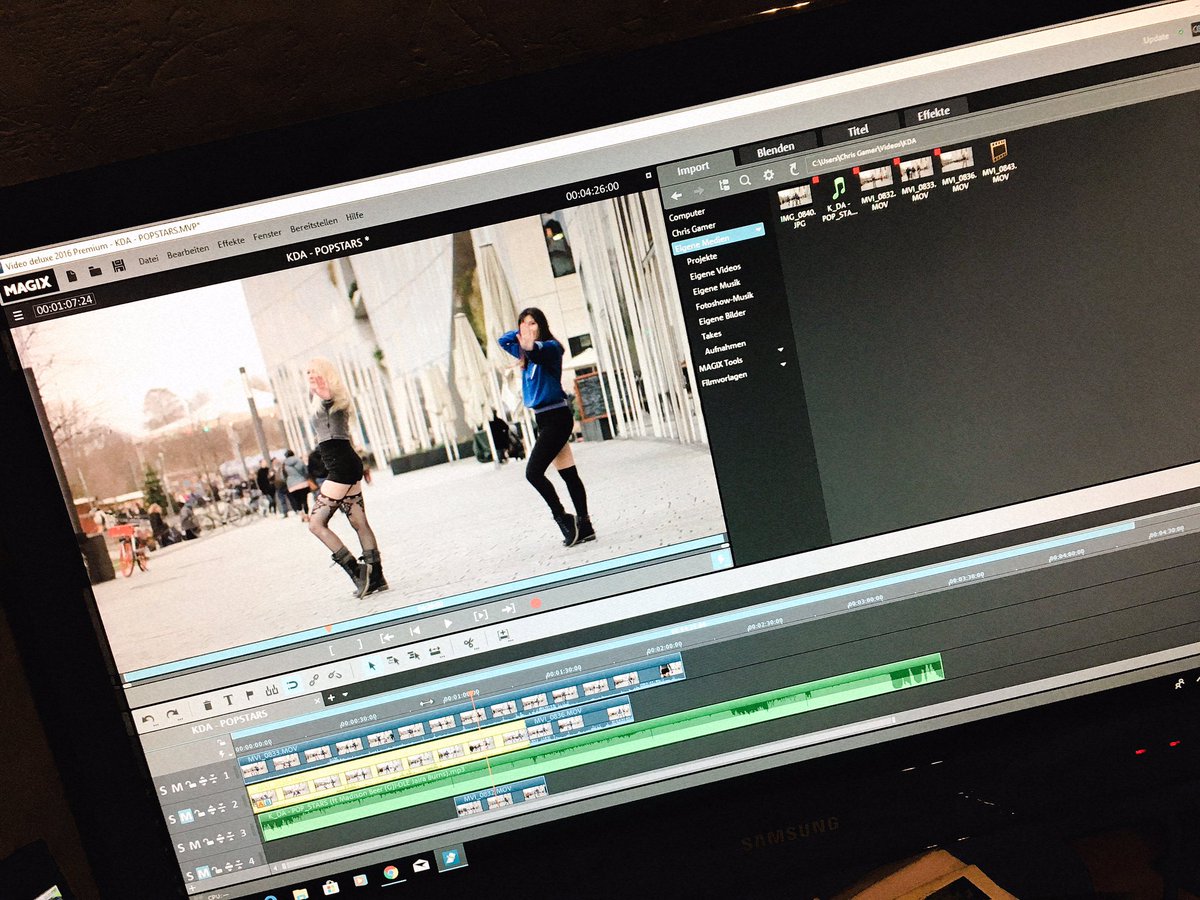1200x900 pixels.
Task: Switch to the Titel tab
Action: tap(858, 130)
